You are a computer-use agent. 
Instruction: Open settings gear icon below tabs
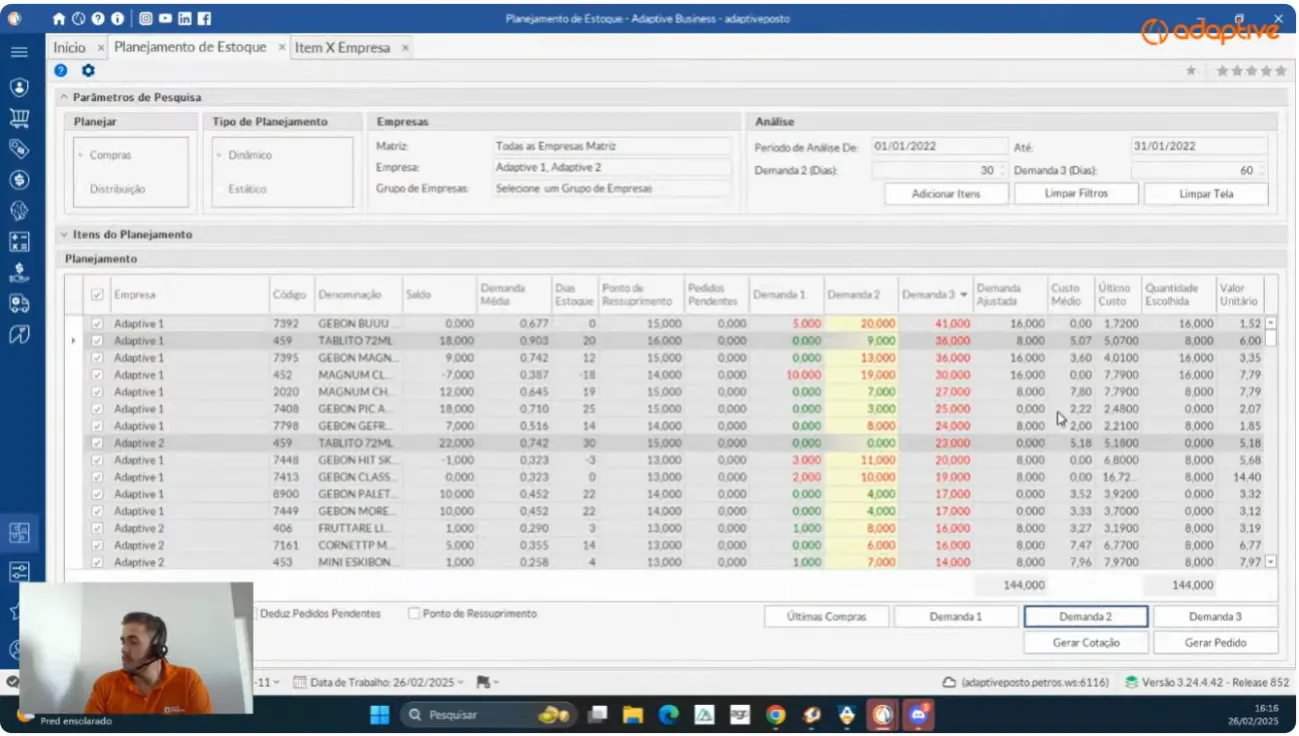88,71
